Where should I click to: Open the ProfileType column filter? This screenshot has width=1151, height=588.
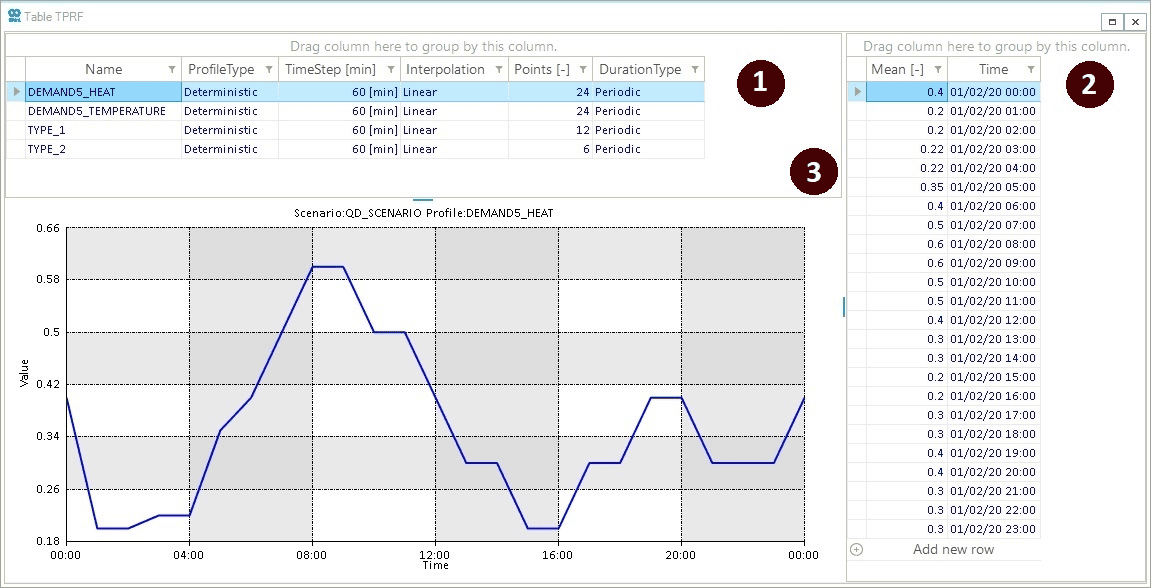[268, 70]
